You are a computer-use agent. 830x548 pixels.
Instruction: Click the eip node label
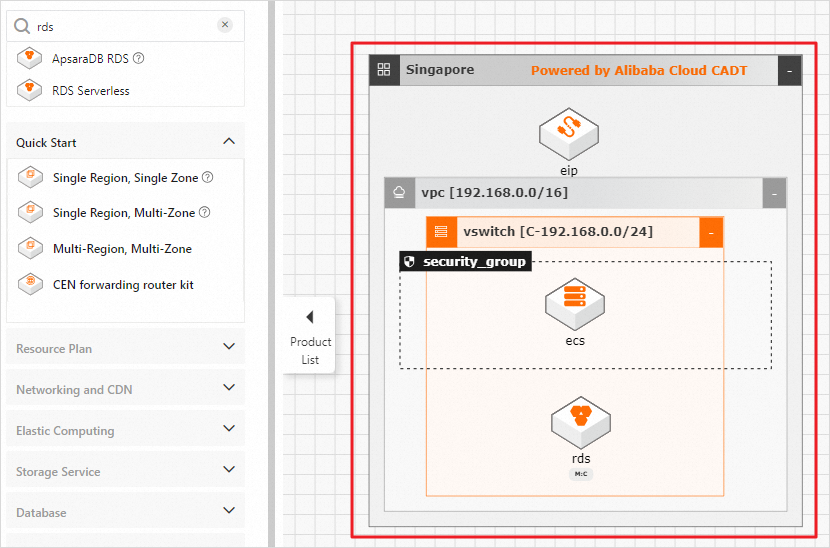point(569,170)
